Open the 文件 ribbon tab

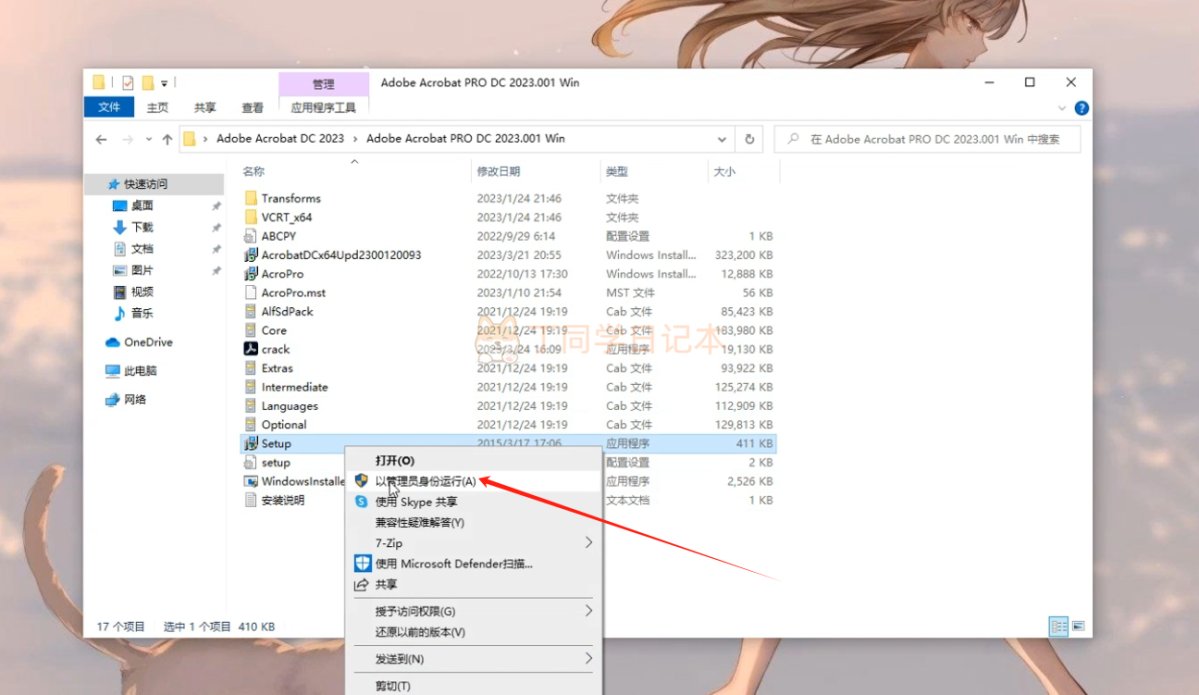pos(109,107)
